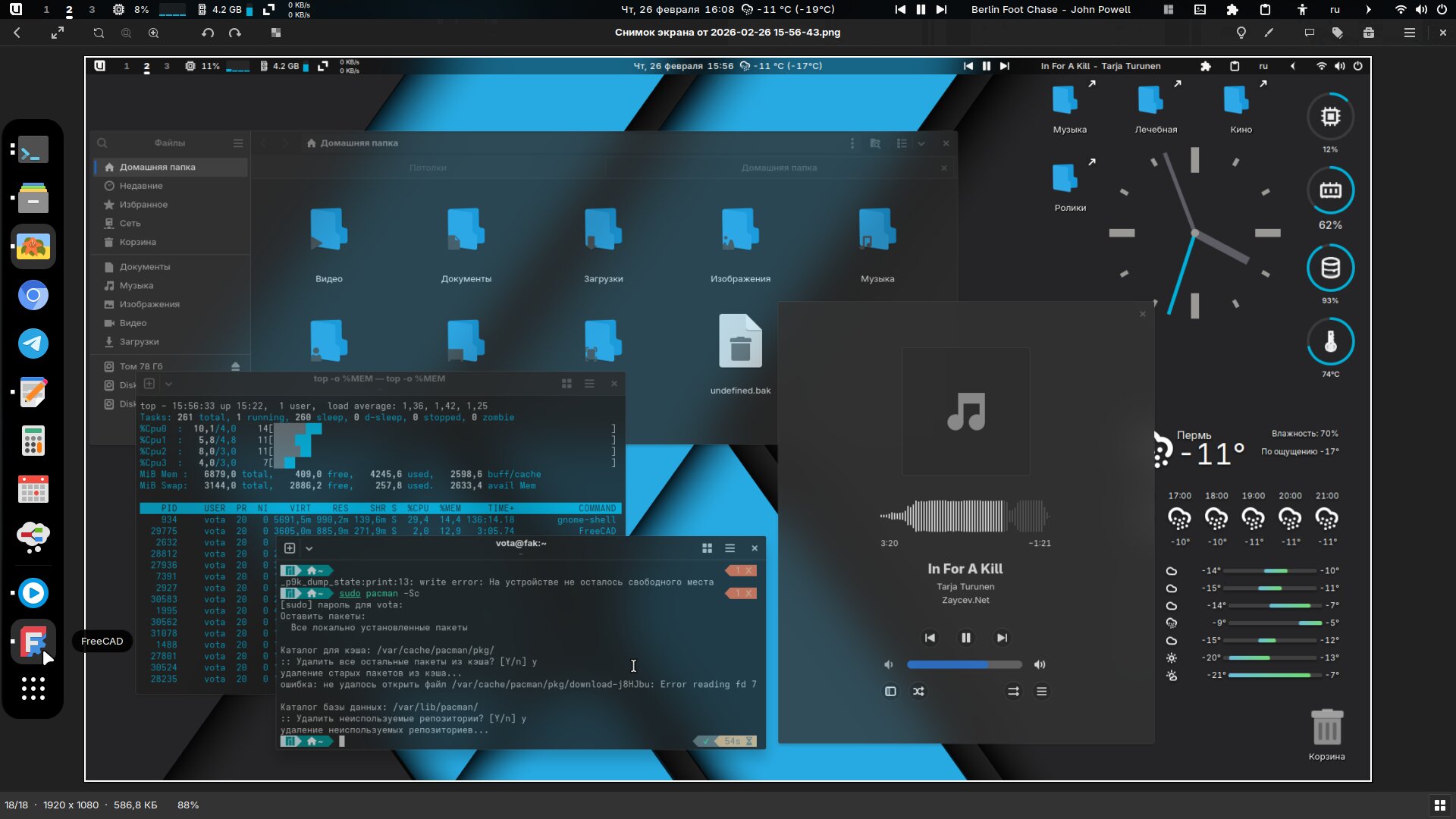Open the viewer hamburger menu
The height and width of the screenshot is (819, 1456).
click(1410, 33)
